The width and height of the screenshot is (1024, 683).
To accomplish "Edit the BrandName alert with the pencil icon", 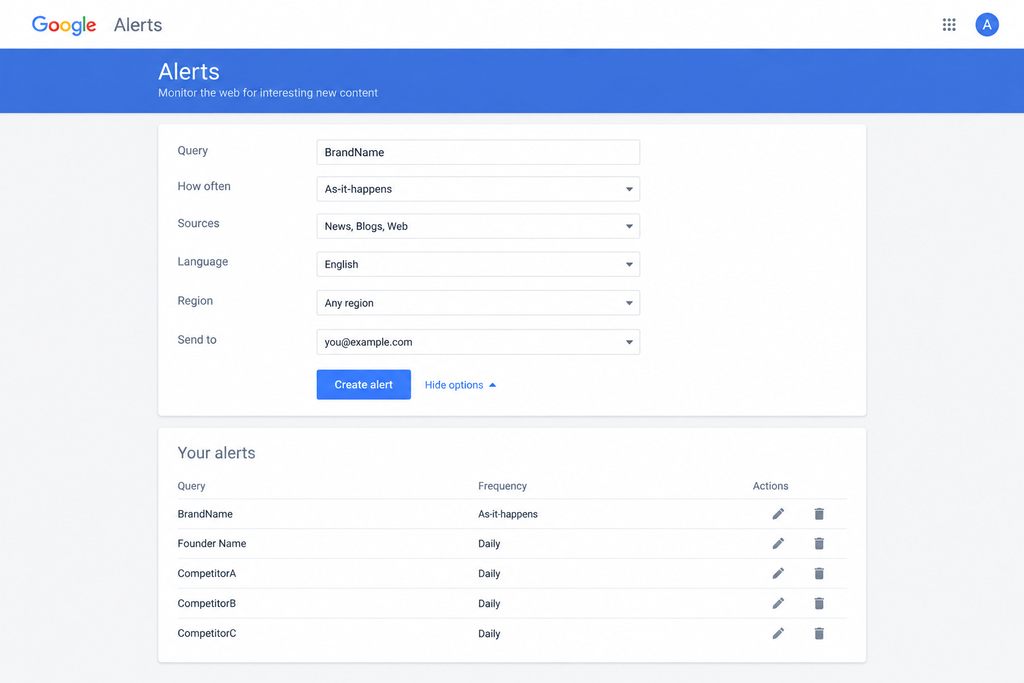I will [x=778, y=514].
